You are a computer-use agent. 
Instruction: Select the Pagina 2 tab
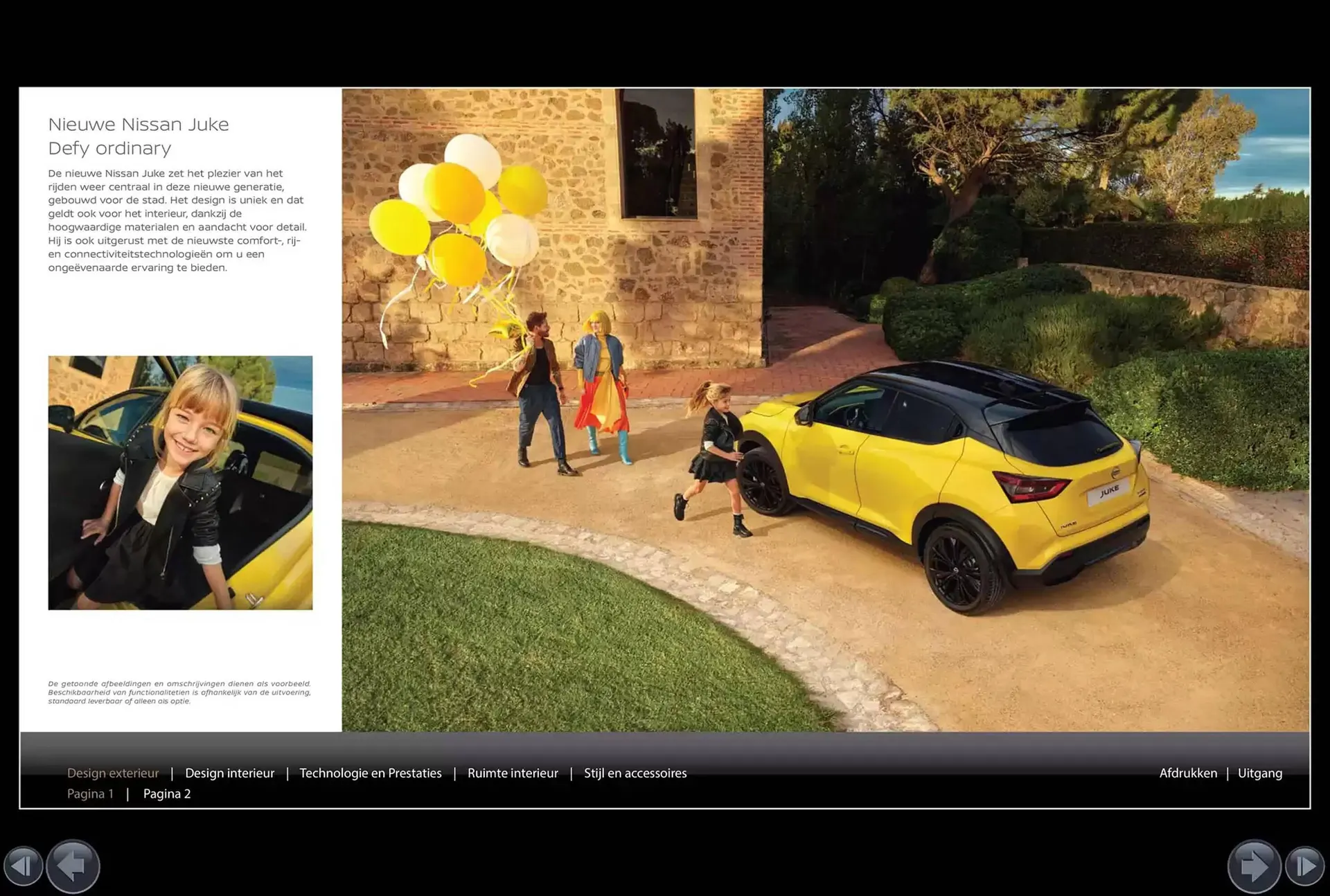(167, 794)
